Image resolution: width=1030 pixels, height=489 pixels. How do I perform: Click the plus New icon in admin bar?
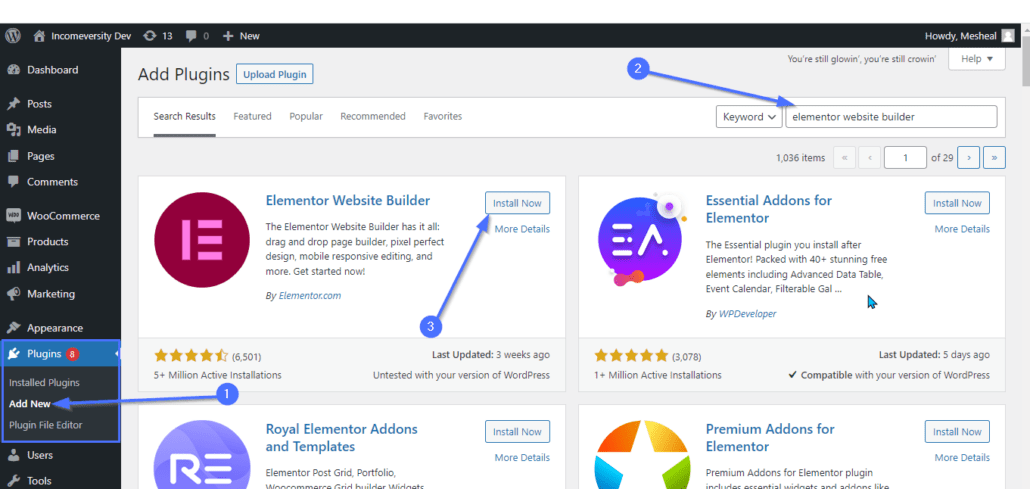[229, 35]
